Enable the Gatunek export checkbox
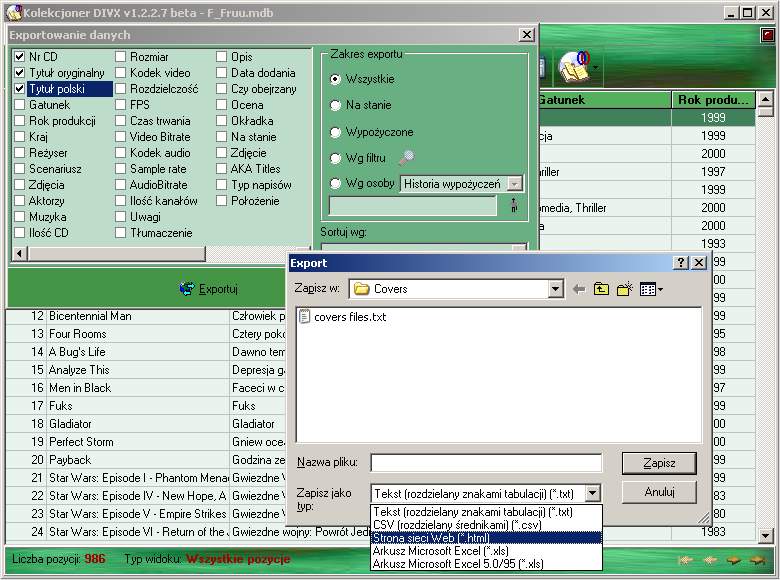780x580 pixels. (20, 105)
